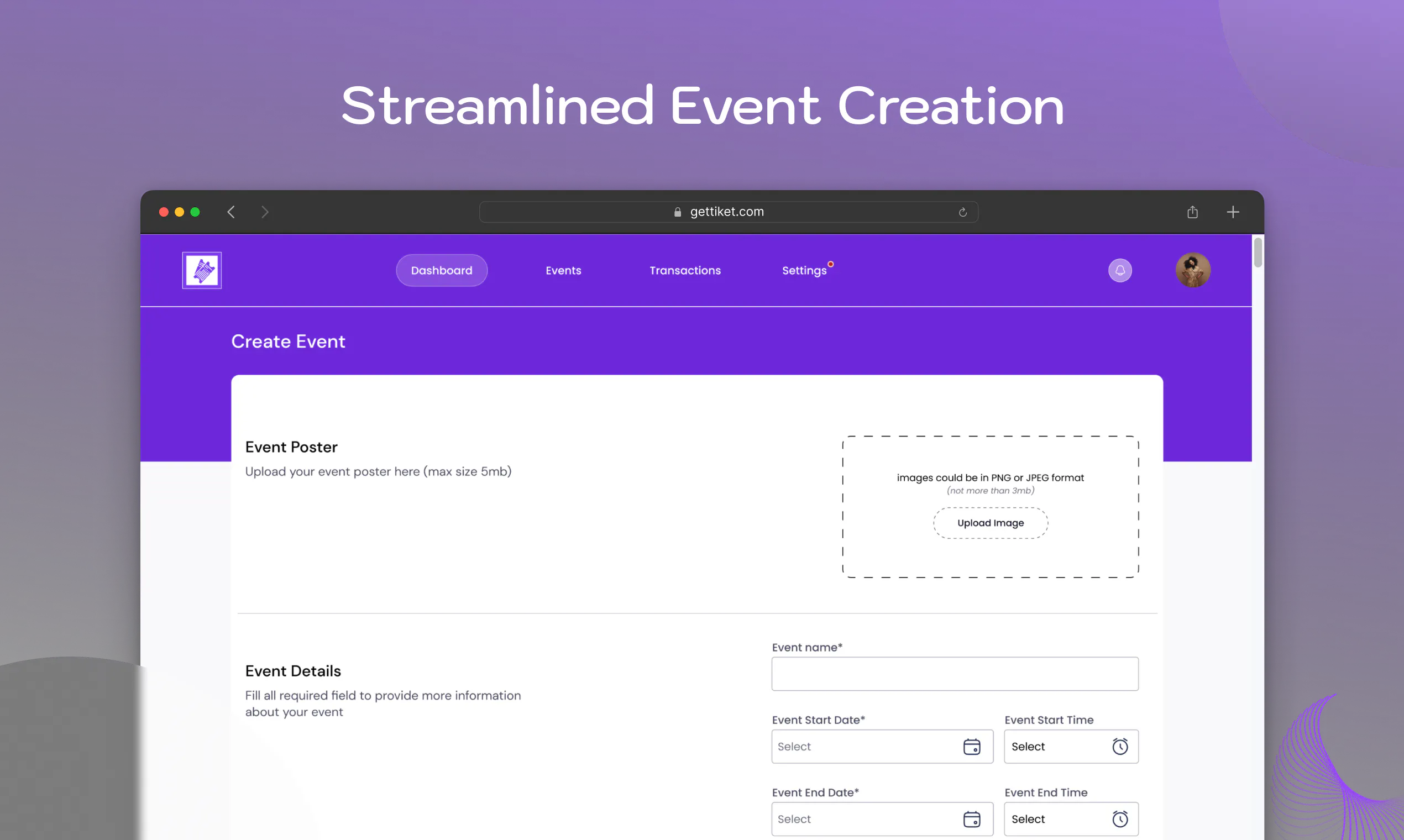Go to the Transactions tab
1404x840 pixels.
coord(685,271)
